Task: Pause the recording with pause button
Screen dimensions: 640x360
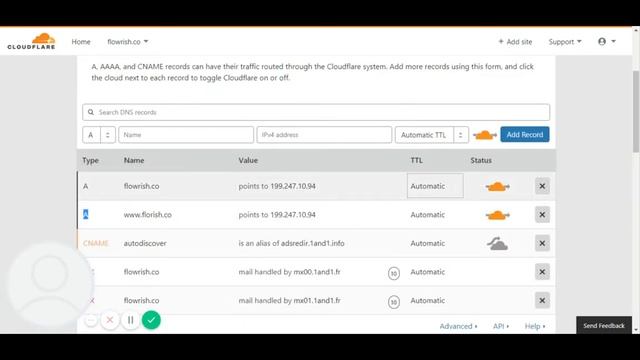Action: [131, 320]
